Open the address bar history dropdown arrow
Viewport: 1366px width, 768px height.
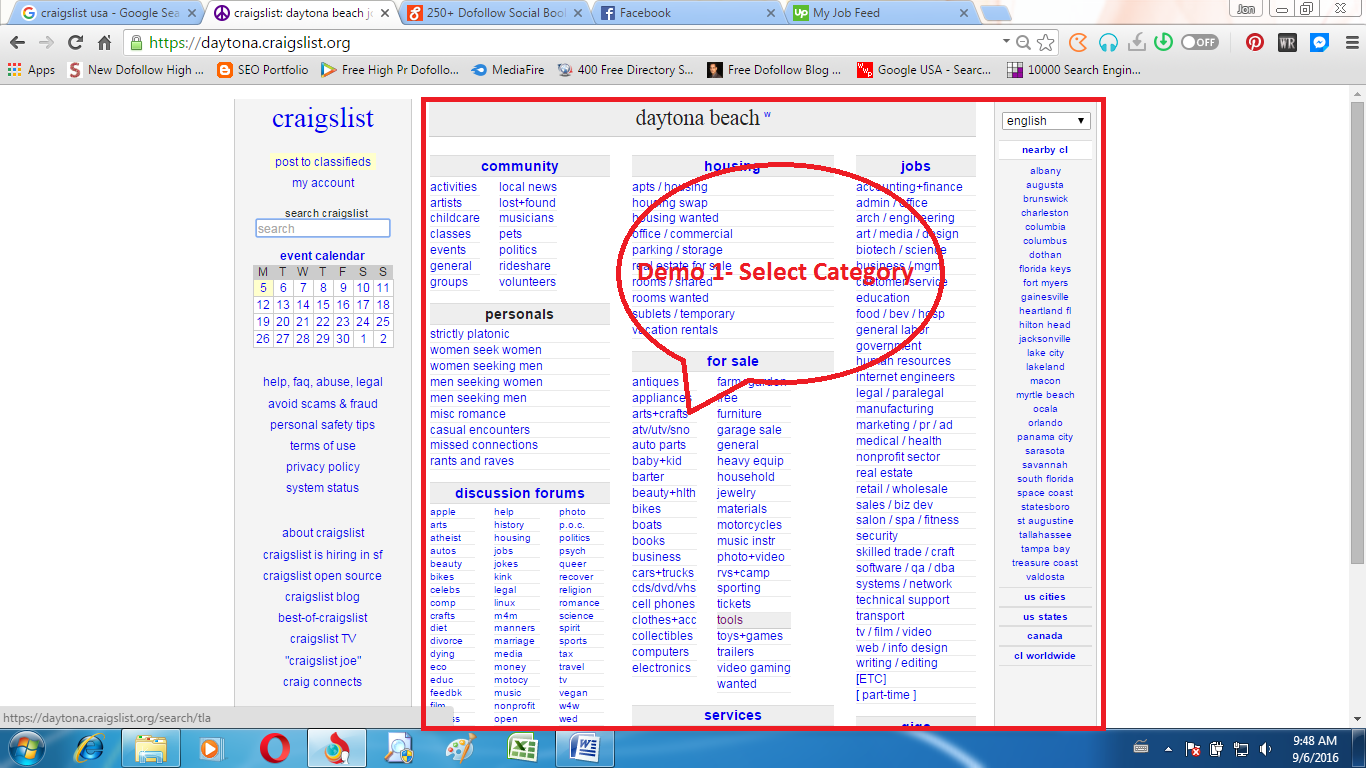click(x=1006, y=42)
